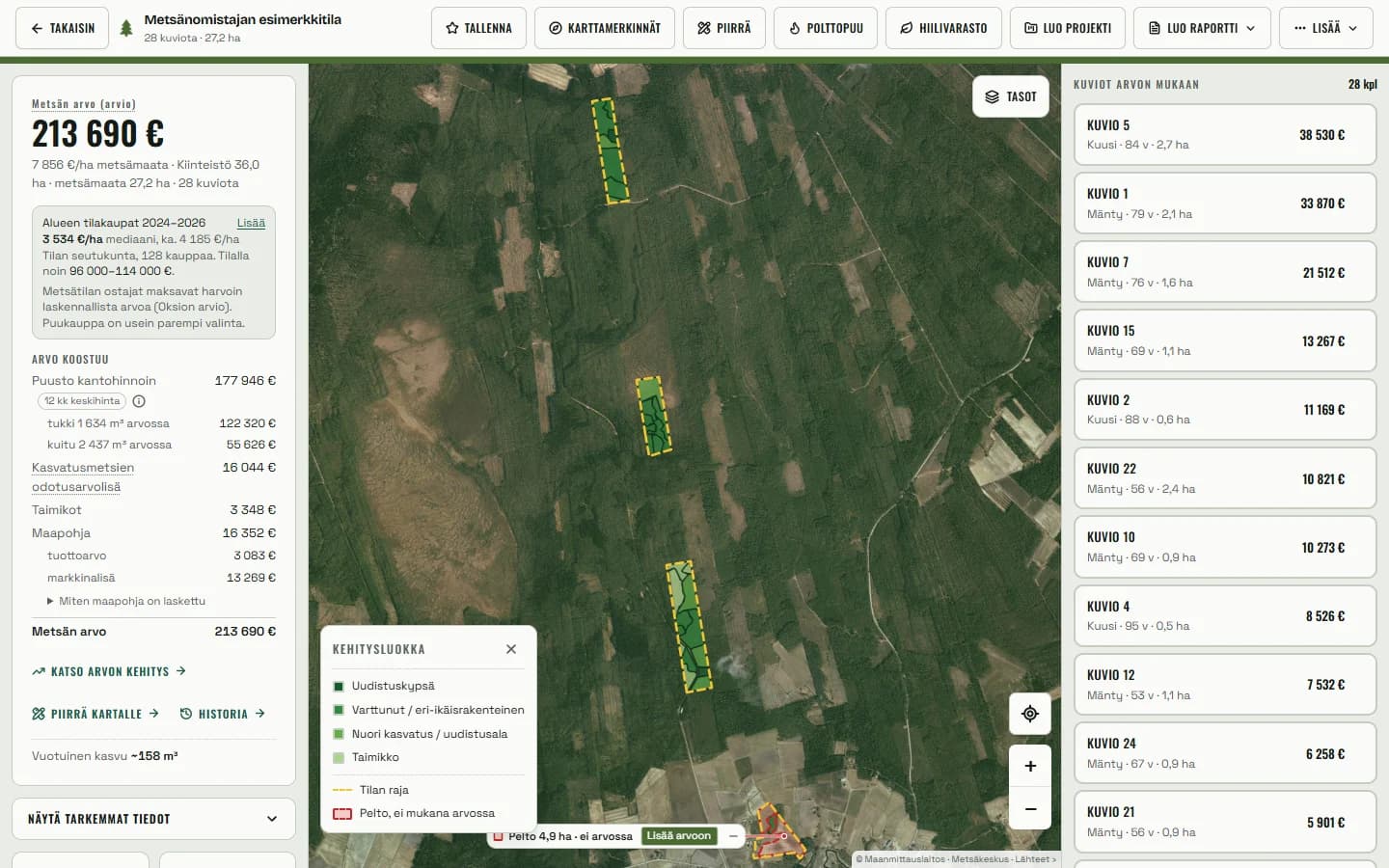Open the Kuvio 24 stand card

point(1225,753)
